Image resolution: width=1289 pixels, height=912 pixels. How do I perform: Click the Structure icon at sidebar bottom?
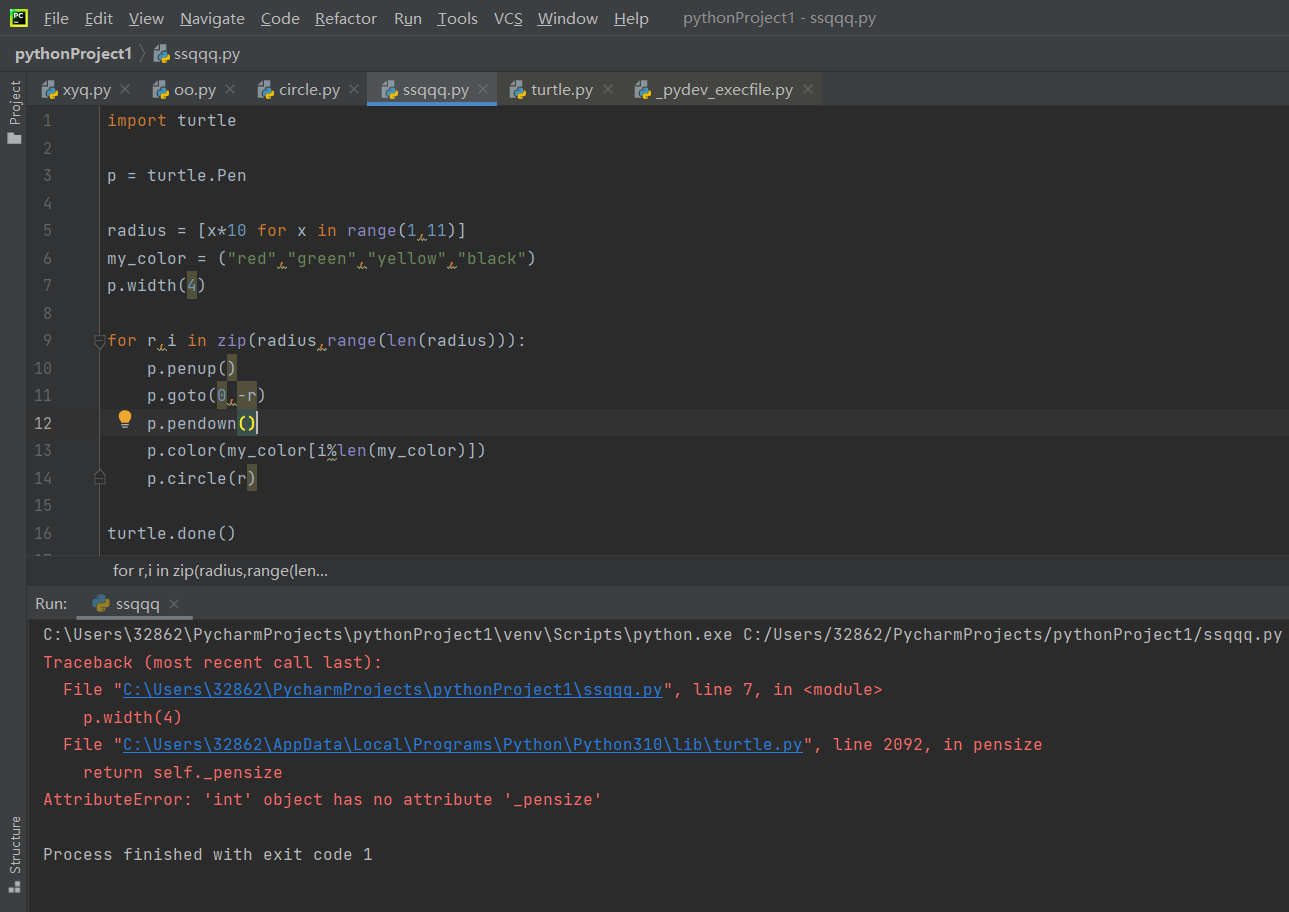coord(14,887)
